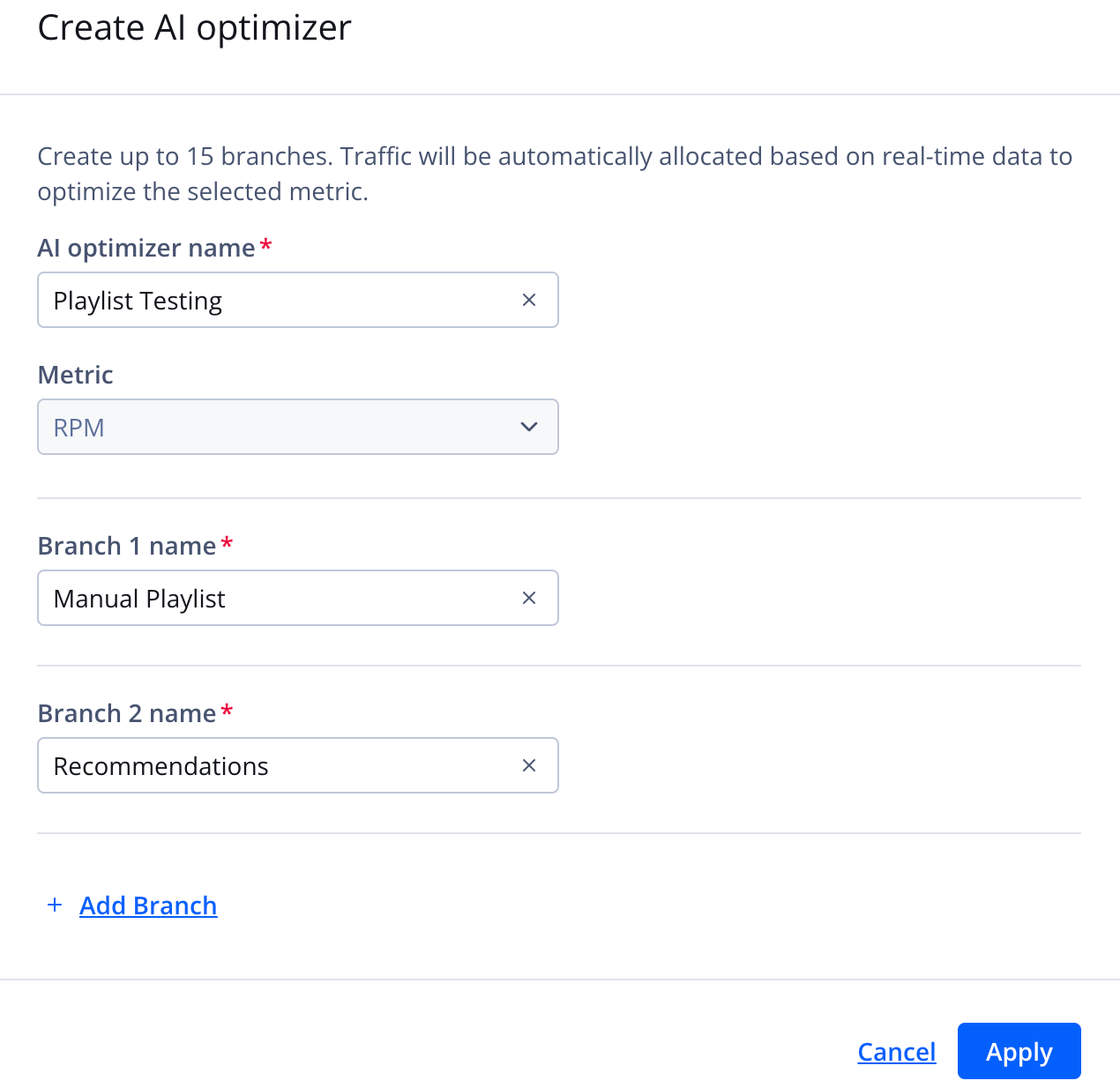This screenshot has height=1088, width=1120.
Task: Click the plus icon next to Add Branch
Action: pos(54,905)
